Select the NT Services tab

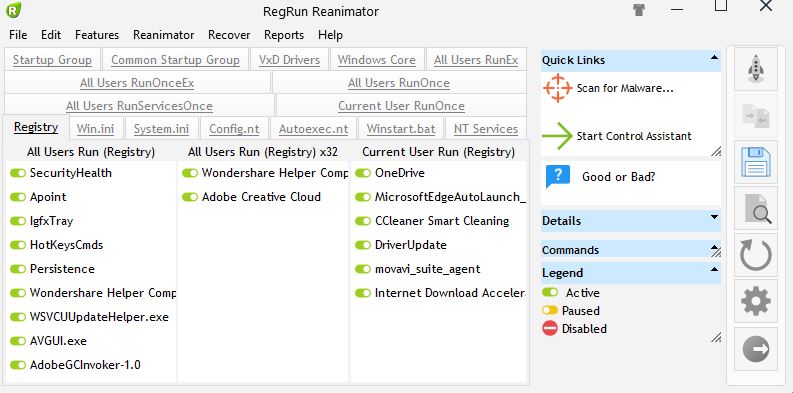pyautogui.click(x=486, y=128)
